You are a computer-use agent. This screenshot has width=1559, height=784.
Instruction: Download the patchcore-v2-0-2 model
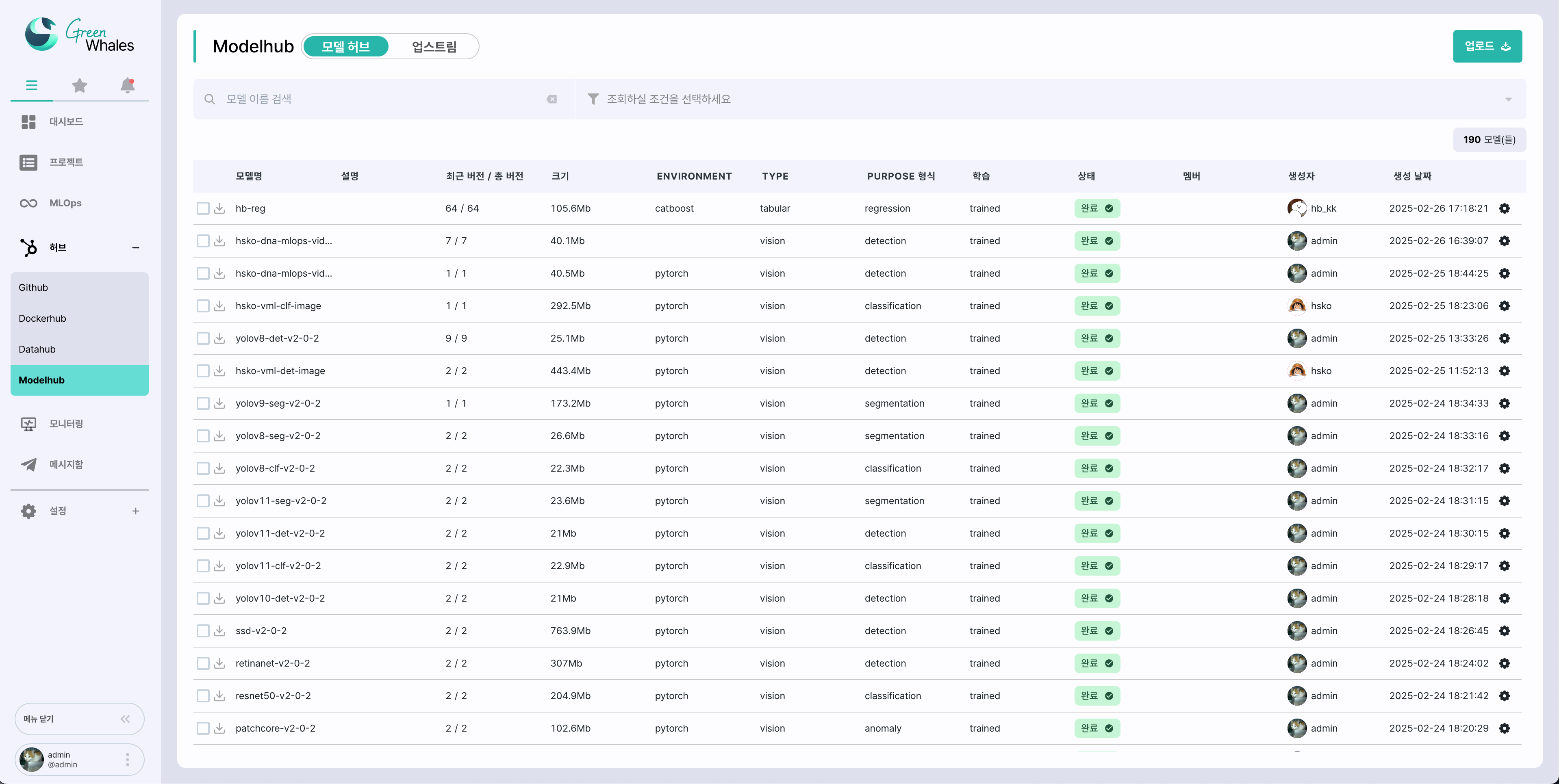coord(220,728)
